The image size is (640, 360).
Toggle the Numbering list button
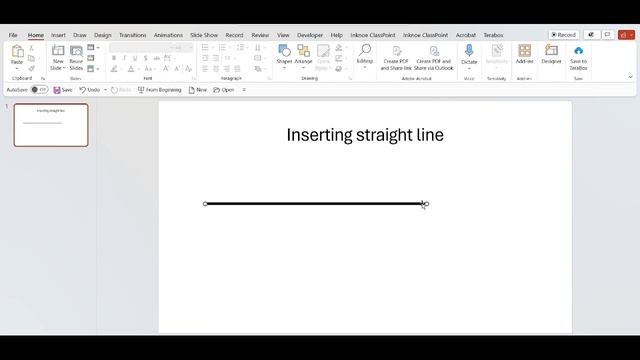(x=222, y=48)
